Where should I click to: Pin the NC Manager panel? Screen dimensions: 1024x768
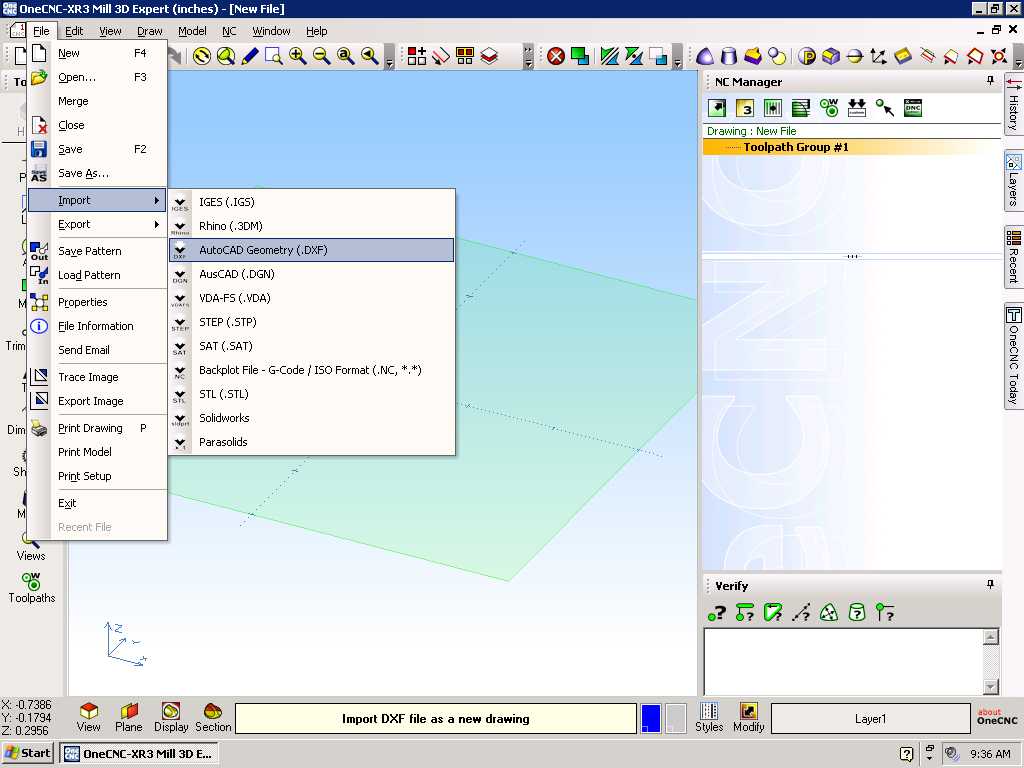[x=990, y=81]
